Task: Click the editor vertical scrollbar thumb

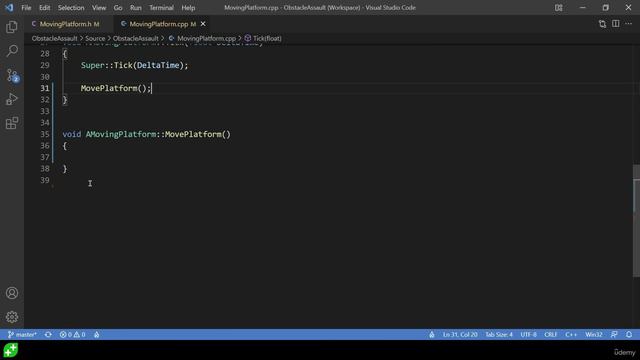Action: (x=636, y=221)
